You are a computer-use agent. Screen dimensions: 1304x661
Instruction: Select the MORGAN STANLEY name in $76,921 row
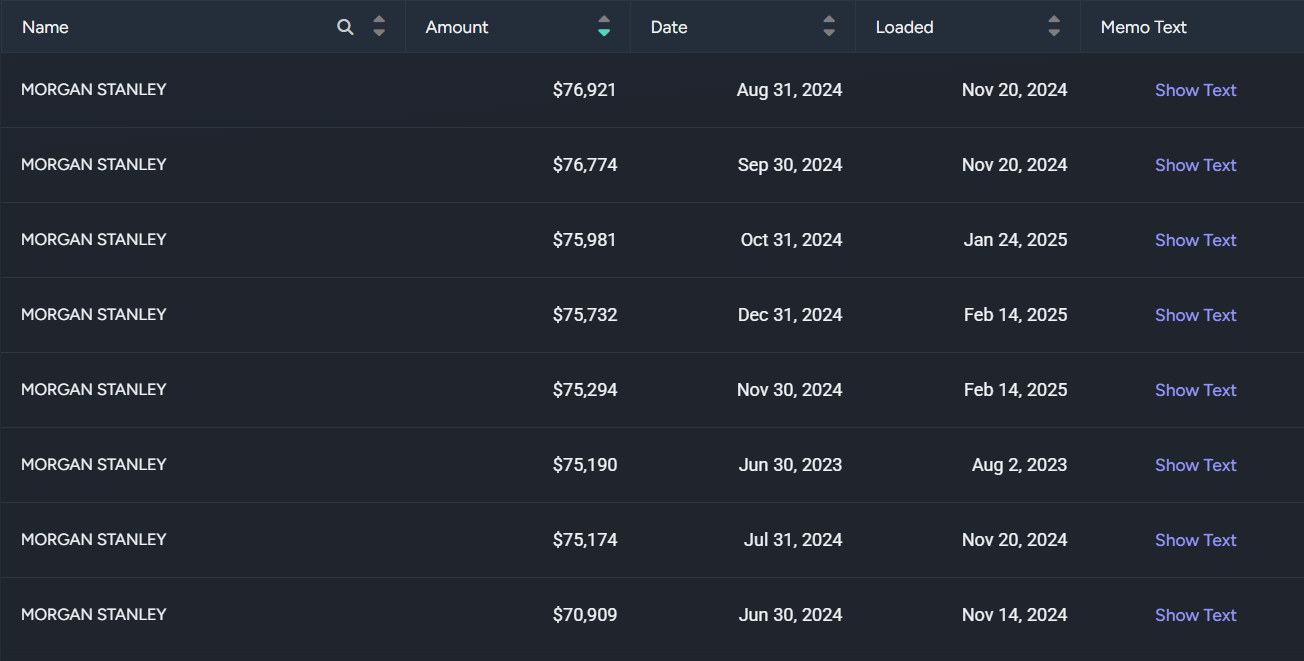pyautogui.click(x=94, y=89)
